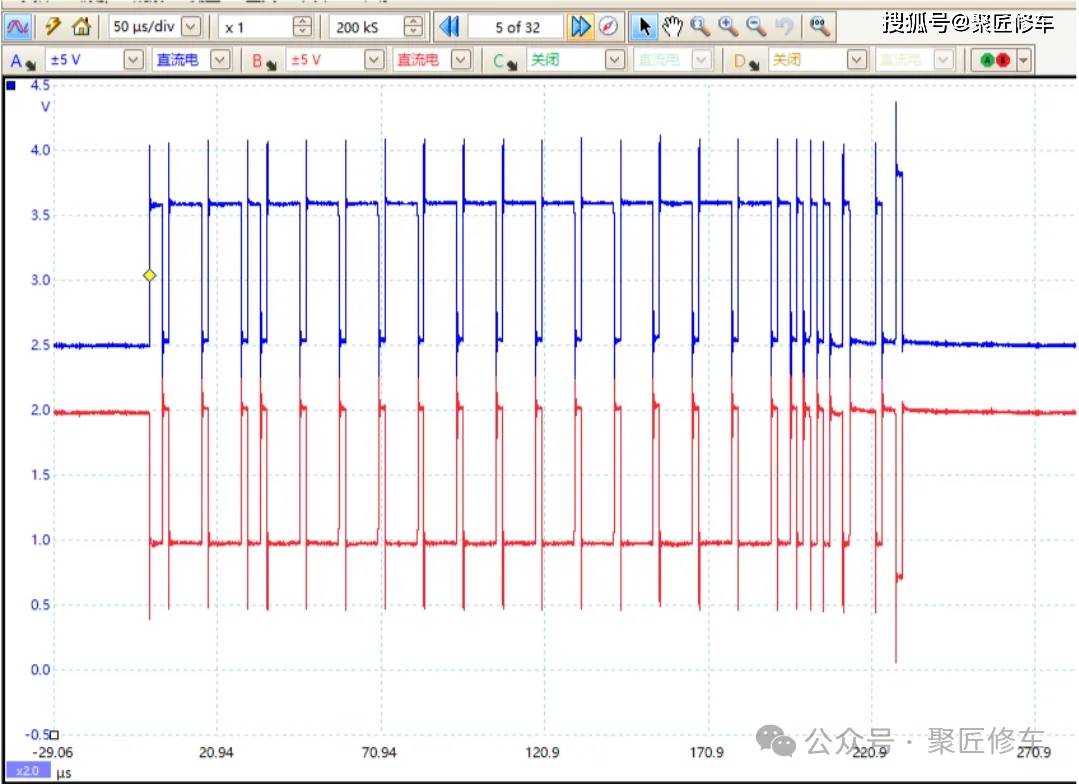This screenshot has height=784, width=1079.
Task: Open Channel D options button
Action: [x=744, y=61]
